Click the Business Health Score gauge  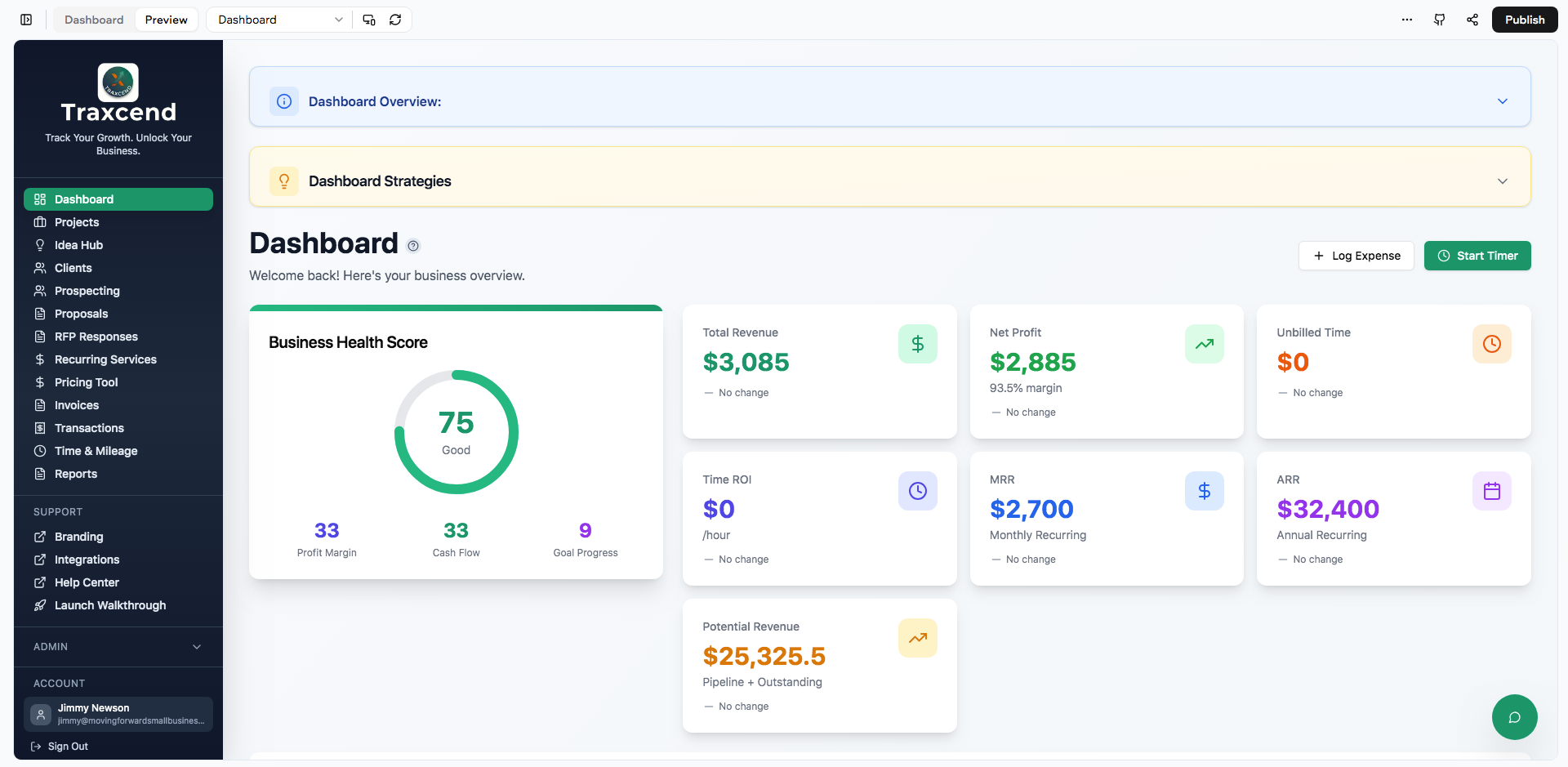(456, 432)
